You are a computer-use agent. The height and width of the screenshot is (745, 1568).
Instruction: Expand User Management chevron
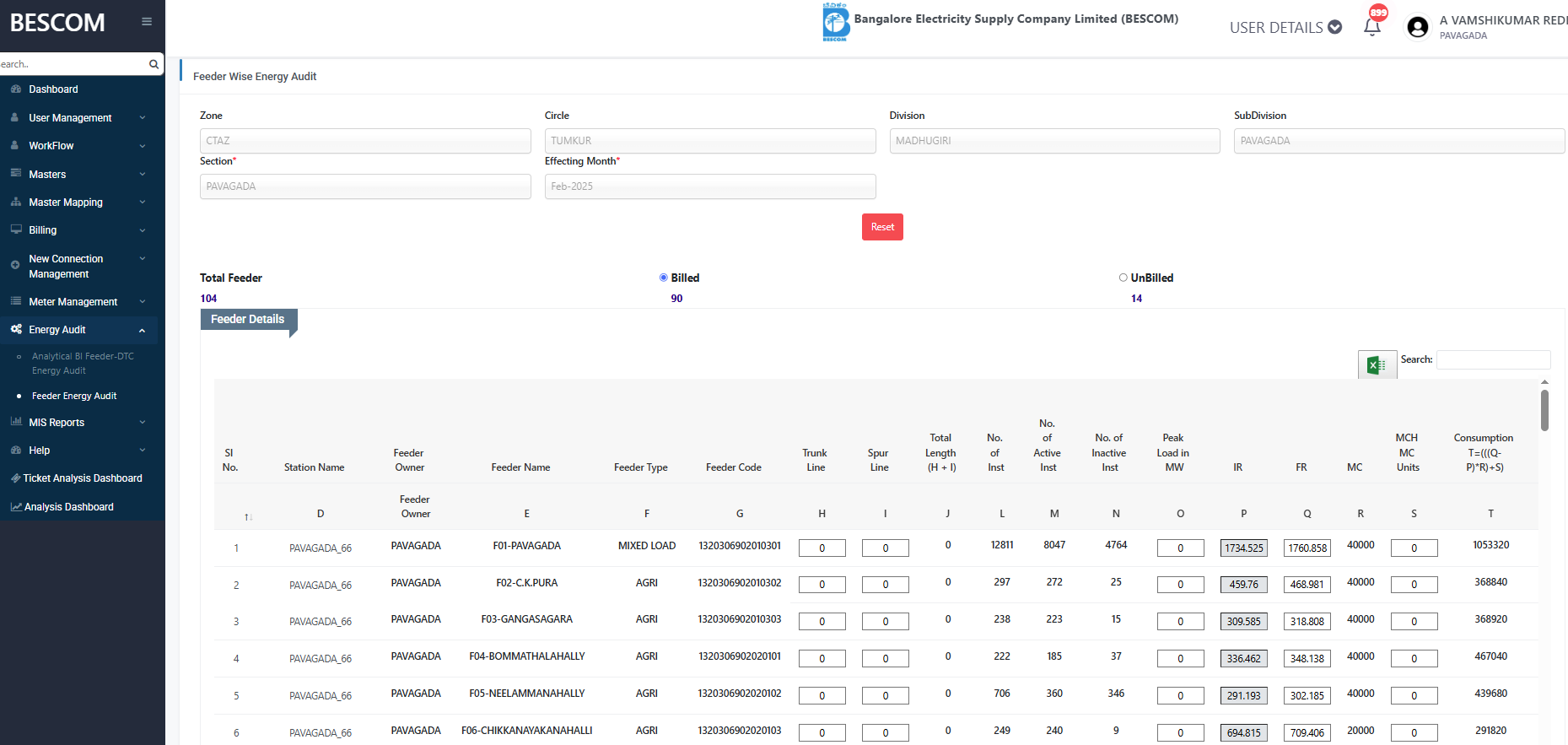click(x=142, y=118)
